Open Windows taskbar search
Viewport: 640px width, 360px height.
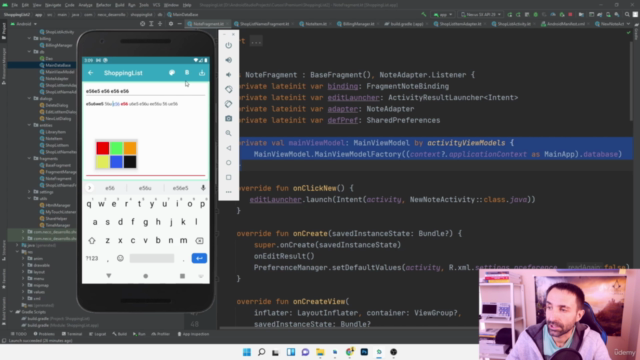262,352
